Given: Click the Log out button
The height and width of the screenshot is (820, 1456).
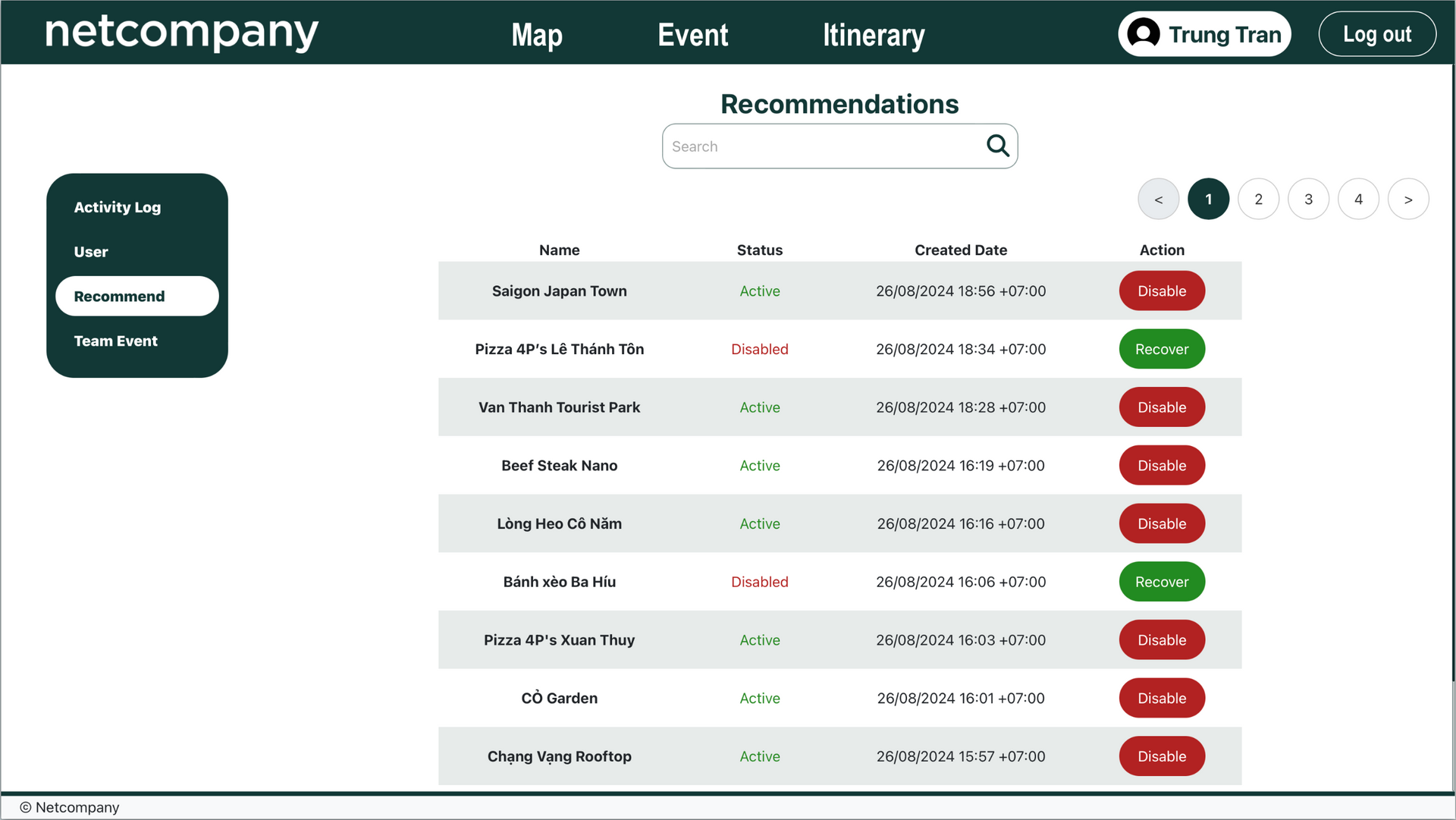Looking at the screenshot, I should 1376,34.
